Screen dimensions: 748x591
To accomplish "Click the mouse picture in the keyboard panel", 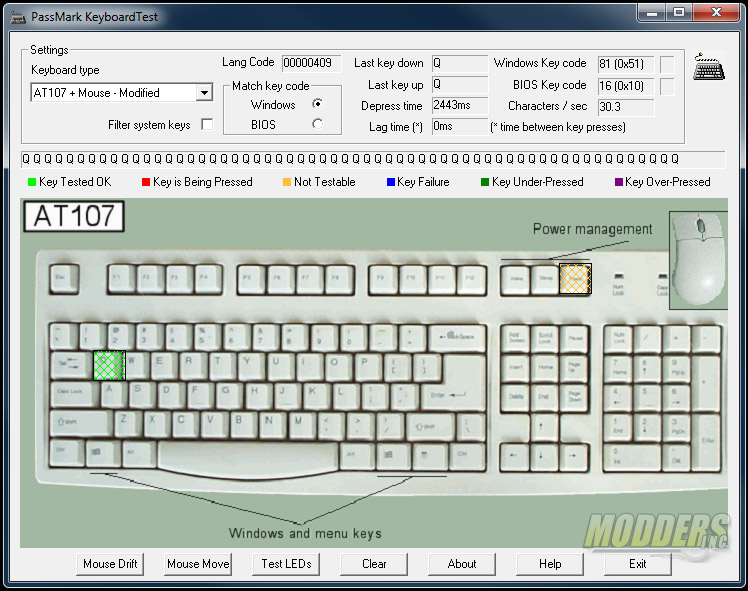I will click(x=698, y=259).
